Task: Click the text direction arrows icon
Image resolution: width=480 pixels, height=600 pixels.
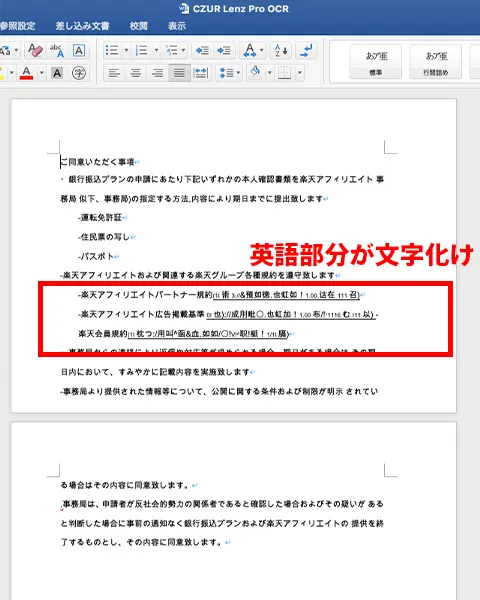Action: coord(306,50)
